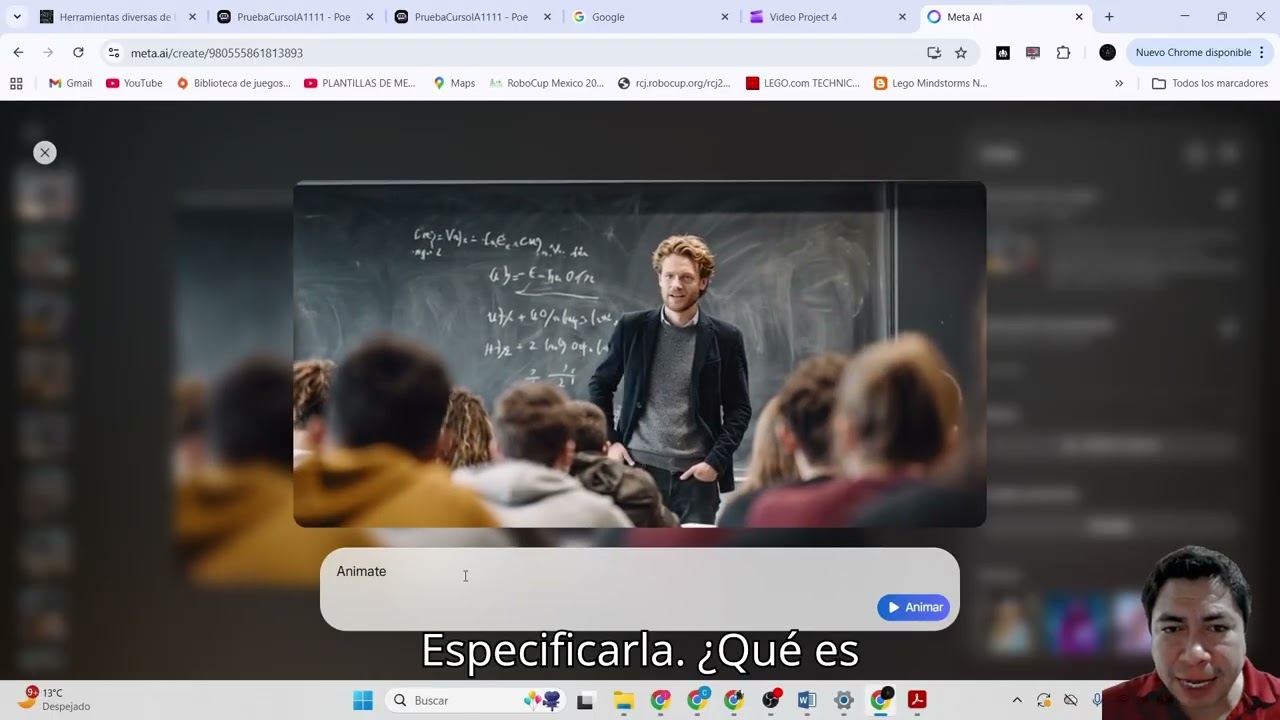Show hidden system tray icons

[x=1017, y=700]
